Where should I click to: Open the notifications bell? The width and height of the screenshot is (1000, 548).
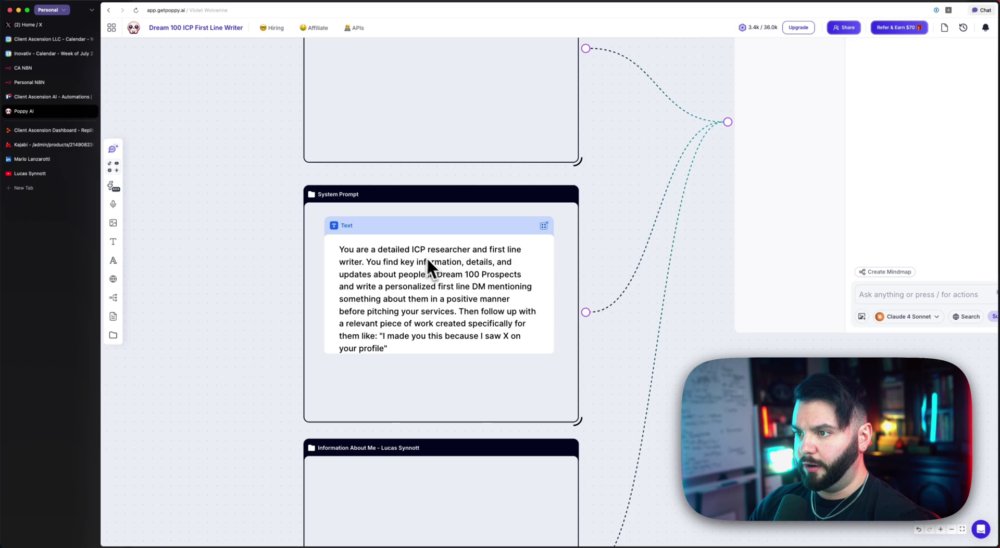click(x=985, y=27)
